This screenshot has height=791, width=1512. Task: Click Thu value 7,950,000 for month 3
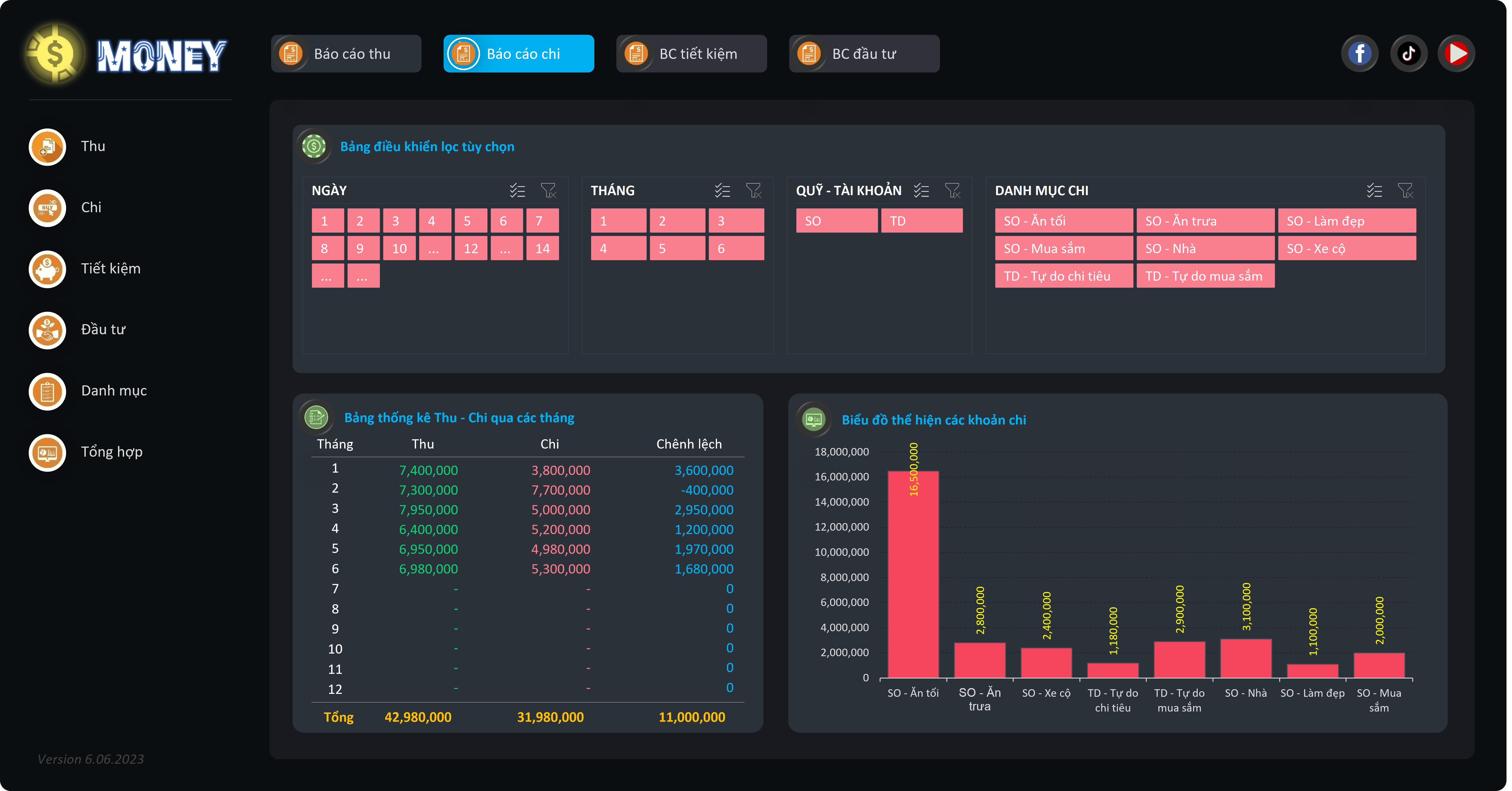point(429,510)
